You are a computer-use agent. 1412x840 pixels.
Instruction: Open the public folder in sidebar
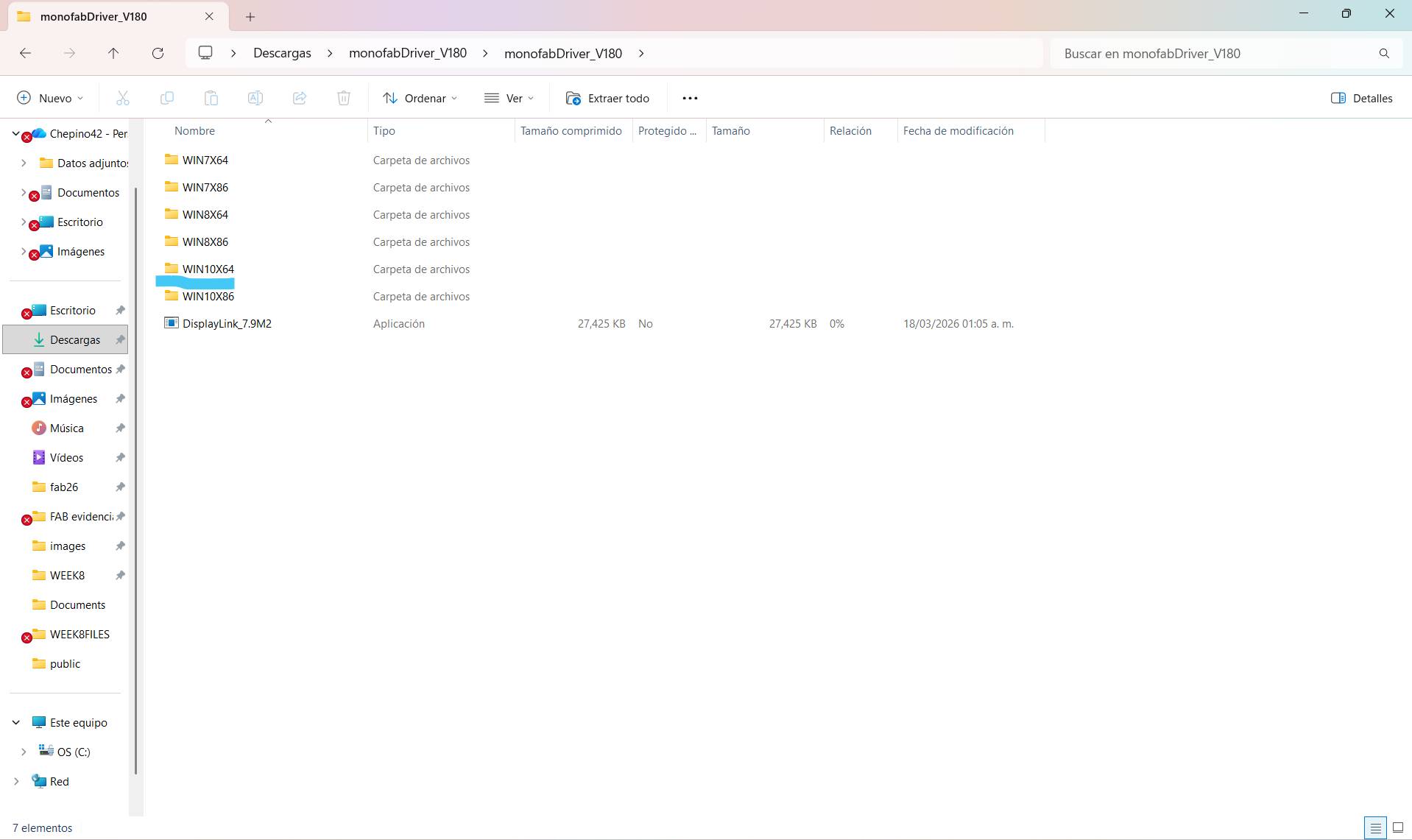tap(65, 664)
